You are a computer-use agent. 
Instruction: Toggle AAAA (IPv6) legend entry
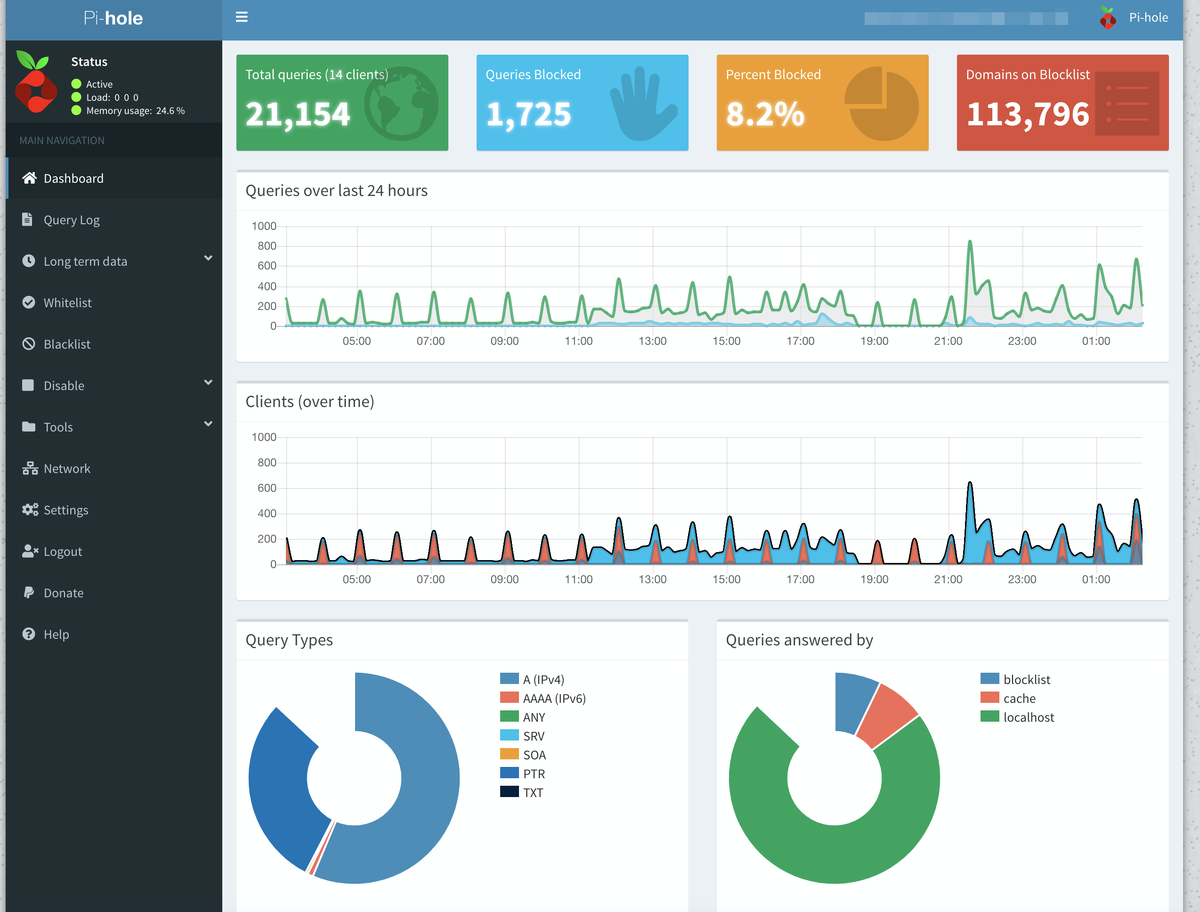click(542, 698)
